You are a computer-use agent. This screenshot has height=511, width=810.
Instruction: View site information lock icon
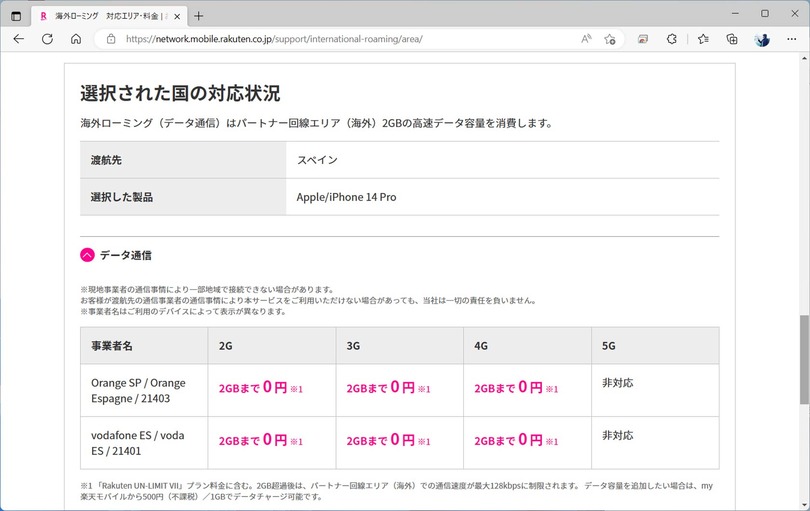111,39
